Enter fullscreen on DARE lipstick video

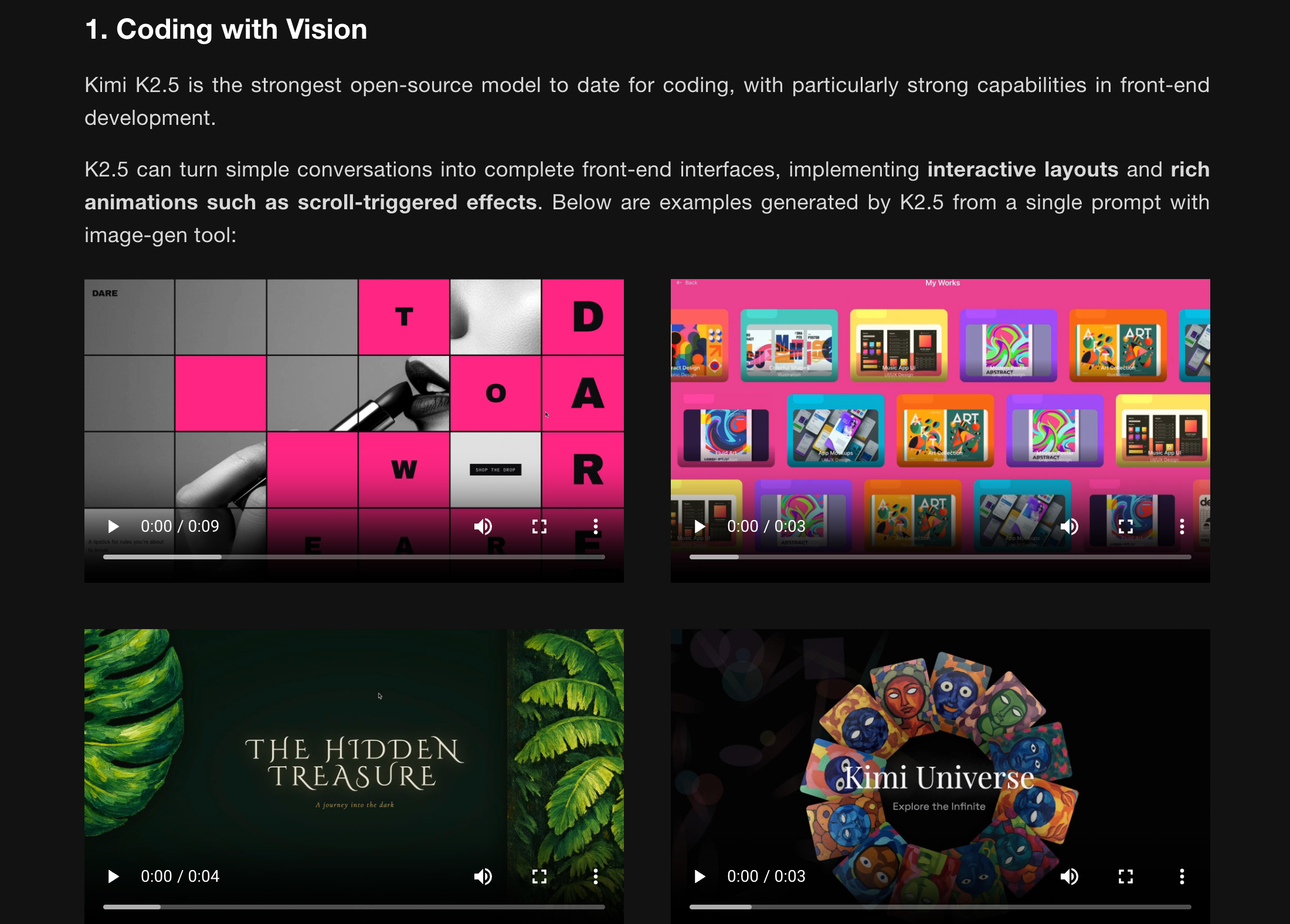coord(539,526)
